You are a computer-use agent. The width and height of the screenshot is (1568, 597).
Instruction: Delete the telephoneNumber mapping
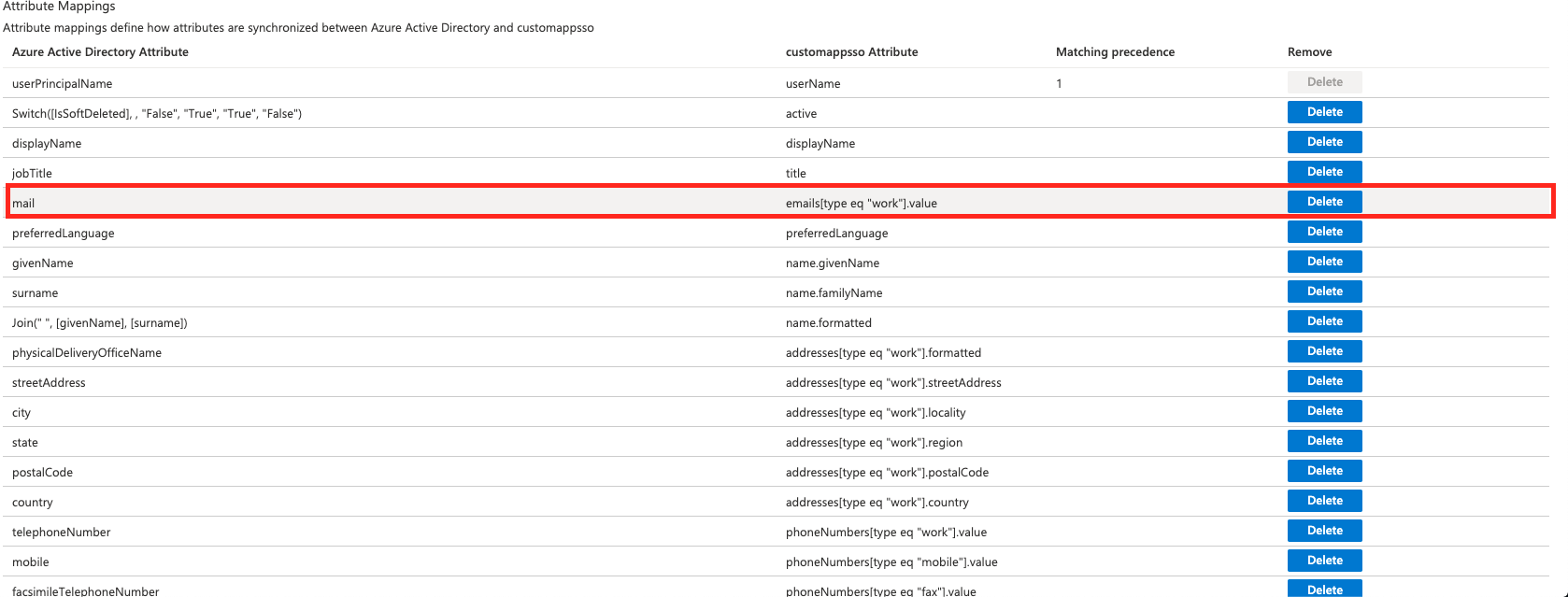(x=1324, y=531)
